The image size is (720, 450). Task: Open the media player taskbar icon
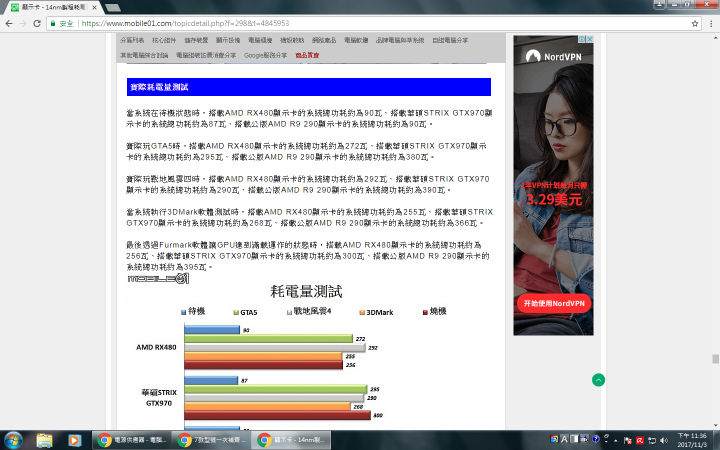(x=74, y=441)
